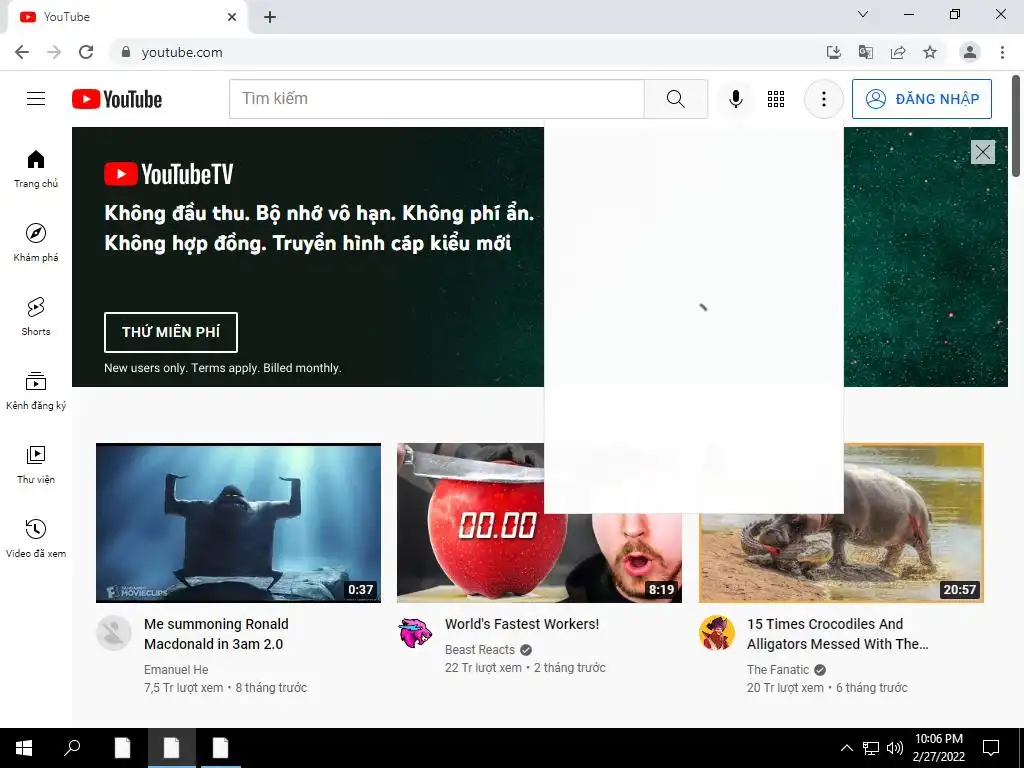This screenshot has height=768, width=1024.
Task: Click the taskbar clock 10:06 PM
Action: (939, 748)
